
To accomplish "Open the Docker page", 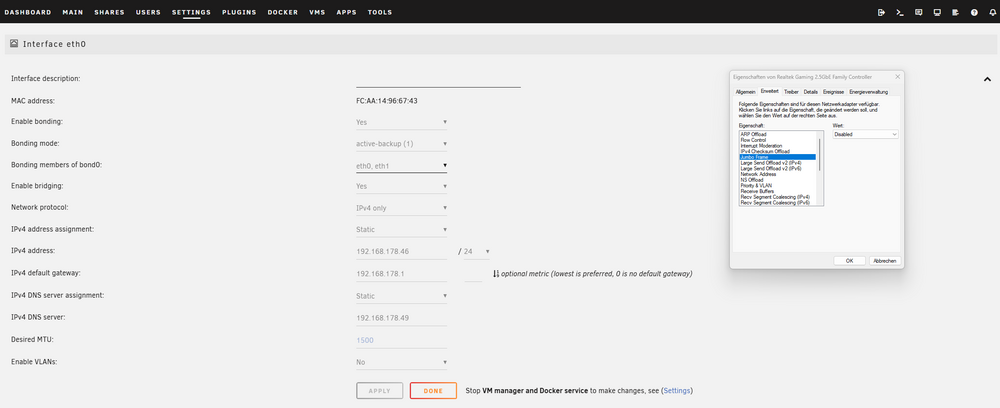I will [x=283, y=12].
